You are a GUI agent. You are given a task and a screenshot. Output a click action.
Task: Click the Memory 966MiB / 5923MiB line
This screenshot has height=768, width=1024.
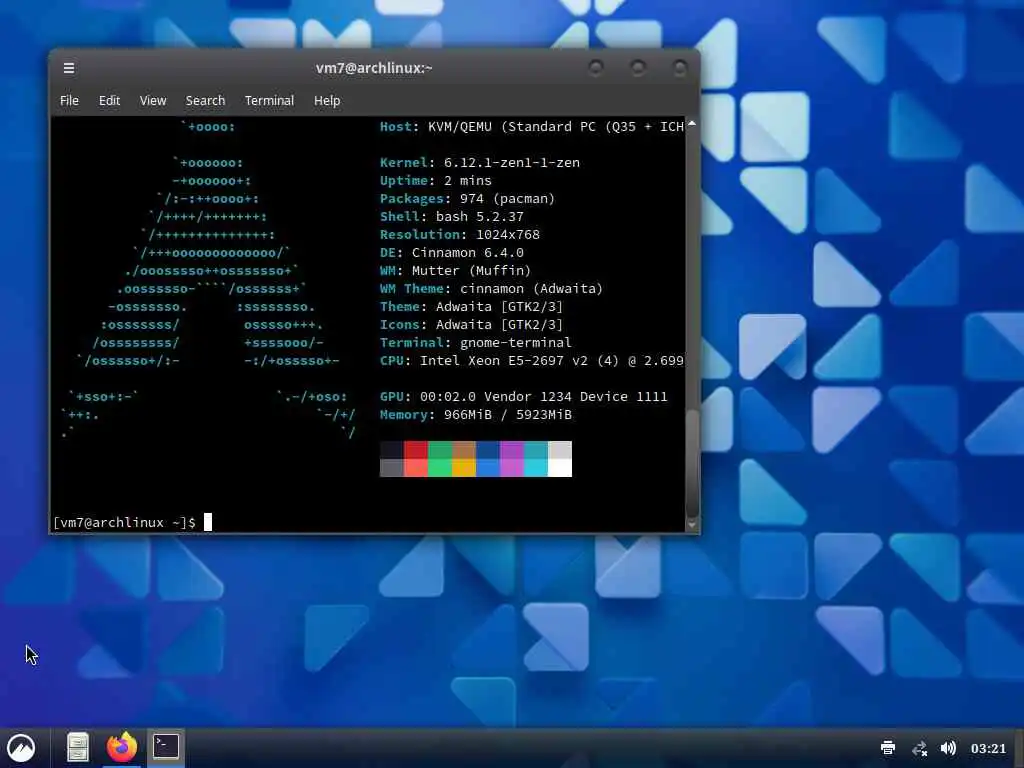tap(475, 415)
